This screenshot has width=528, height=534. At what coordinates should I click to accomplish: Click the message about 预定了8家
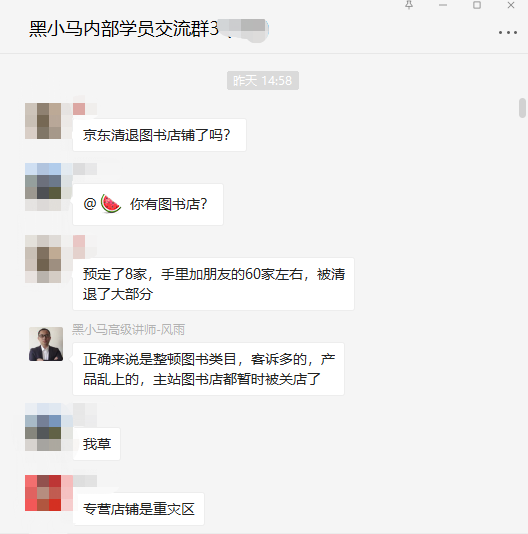[213, 284]
